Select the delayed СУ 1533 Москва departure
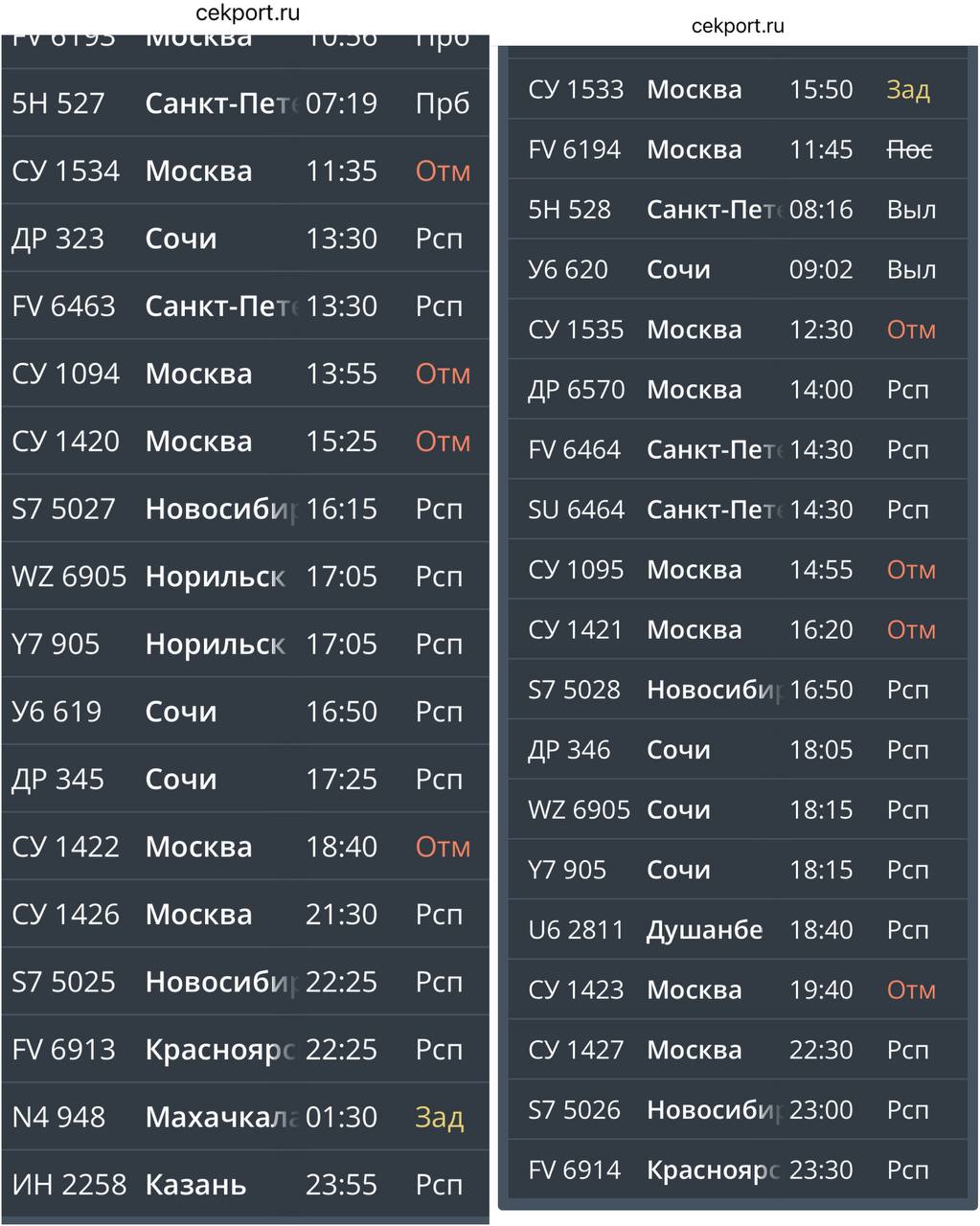The height and width of the screenshot is (1226, 980). [x=737, y=89]
